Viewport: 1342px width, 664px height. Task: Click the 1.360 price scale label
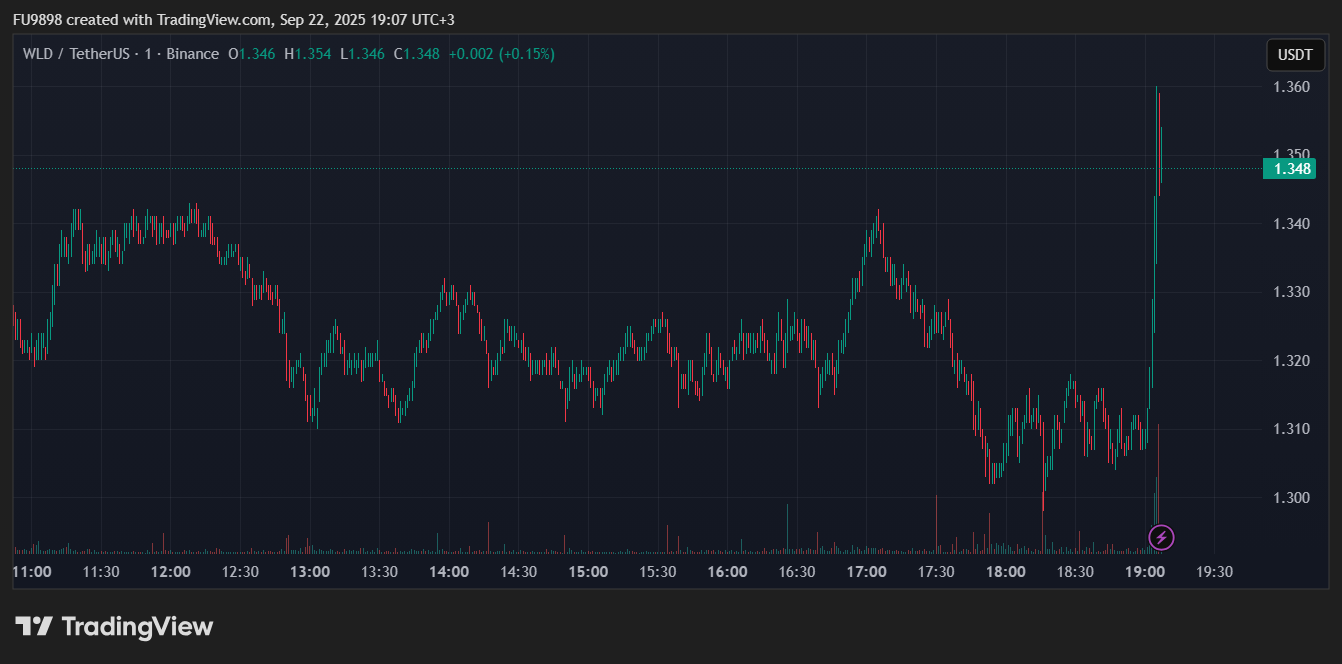pyautogui.click(x=1291, y=87)
